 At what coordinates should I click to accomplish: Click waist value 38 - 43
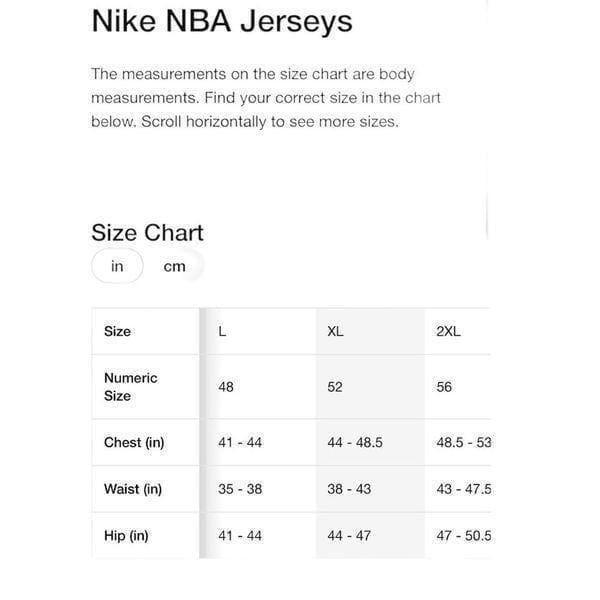pos(349,489)
